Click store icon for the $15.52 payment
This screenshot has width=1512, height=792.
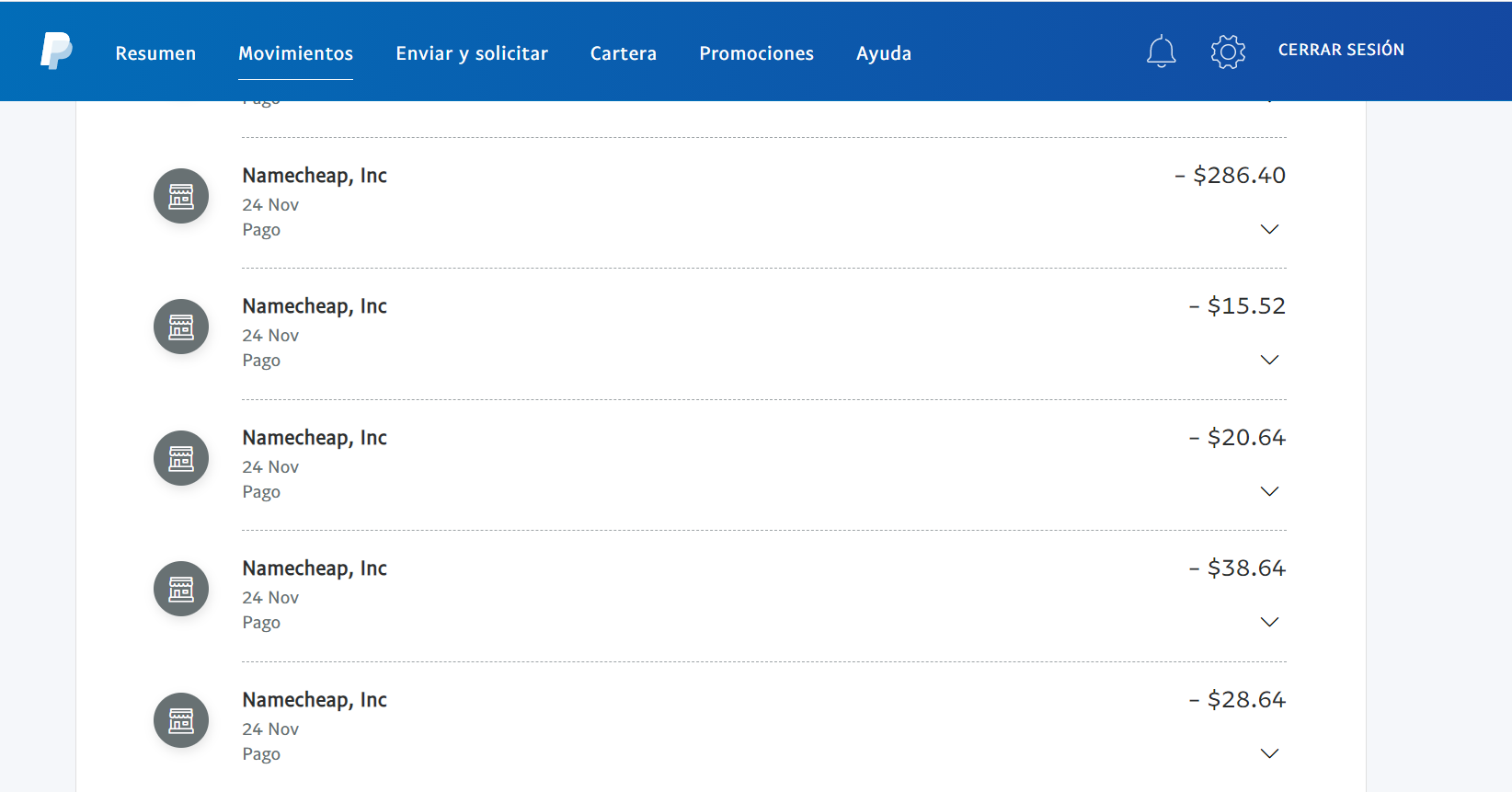click(181, 327)
